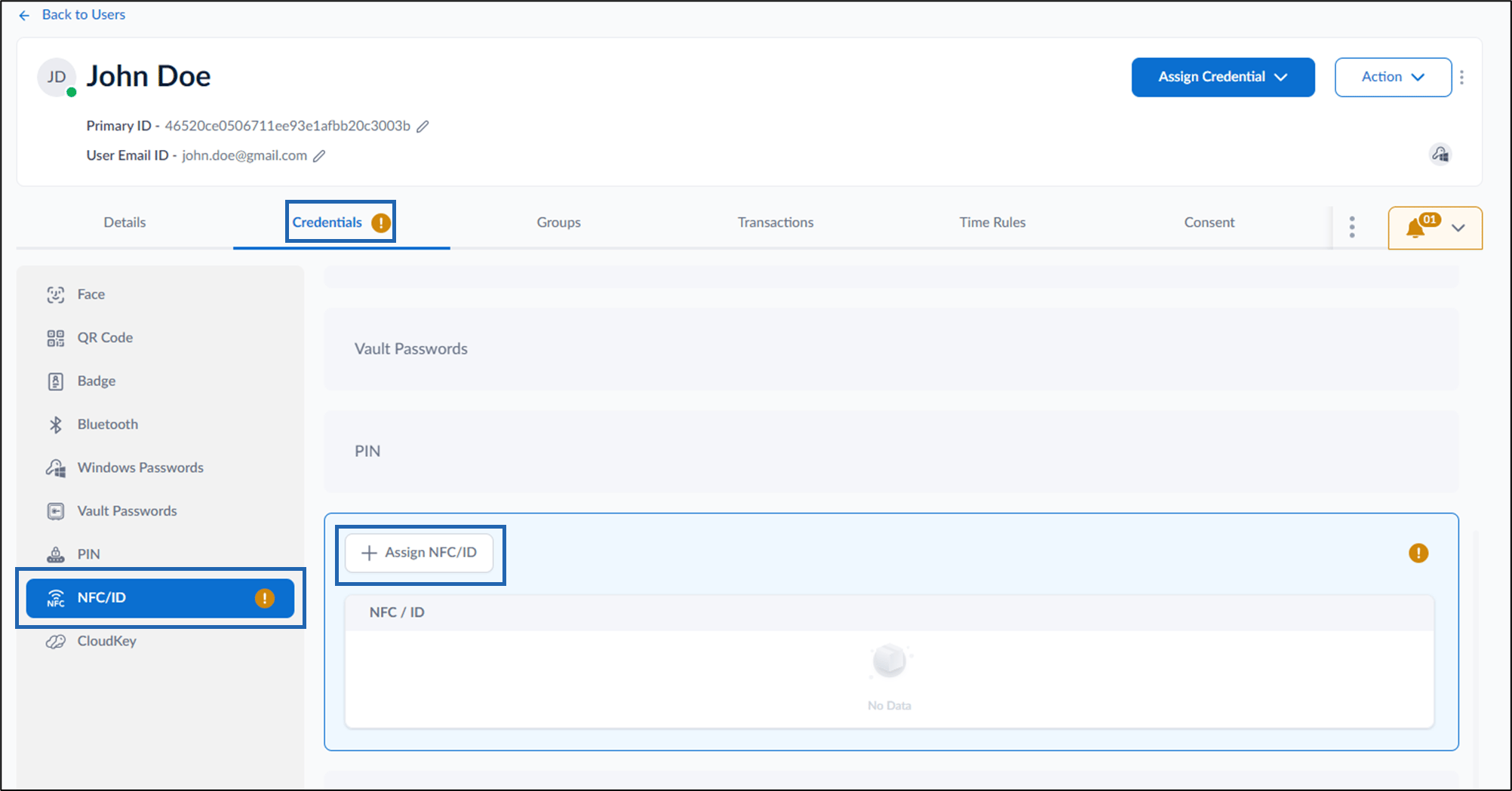Select PIN in the sidebar
The height and width of the screenshot is (791, 1512).
pyautogui.click(x=160, y=554)
